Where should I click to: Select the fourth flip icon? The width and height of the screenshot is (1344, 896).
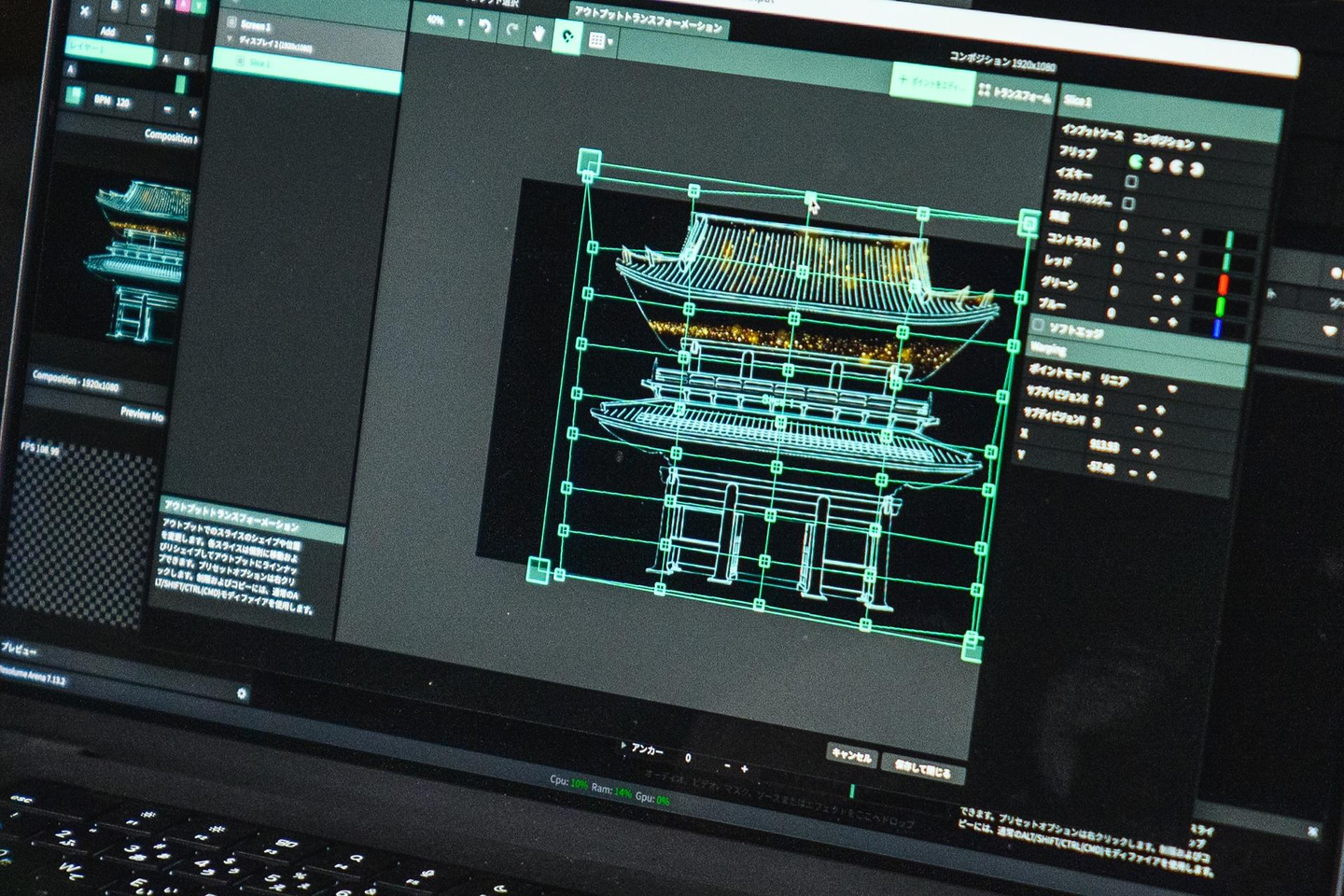1197,170
